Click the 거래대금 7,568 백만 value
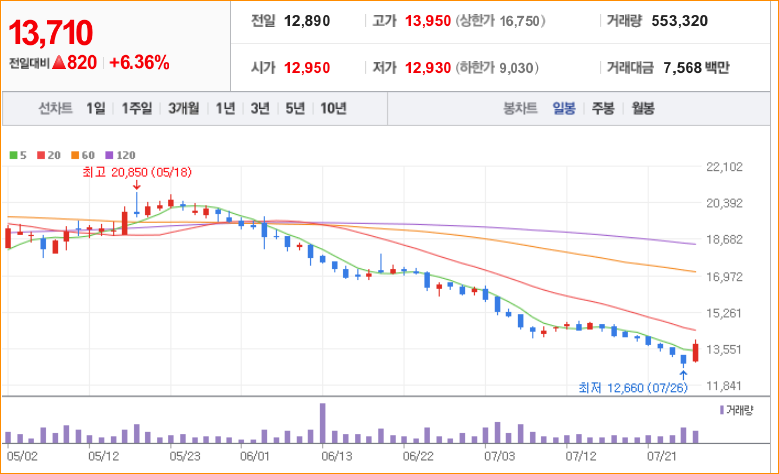779x474 pixels. pyautogui.click(x=696, y=68)
